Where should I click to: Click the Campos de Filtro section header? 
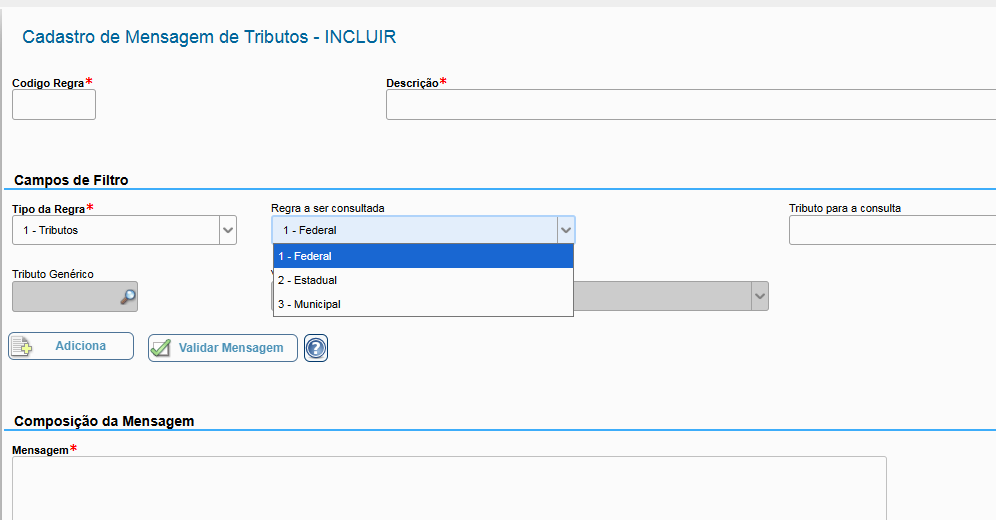point(71,180)
